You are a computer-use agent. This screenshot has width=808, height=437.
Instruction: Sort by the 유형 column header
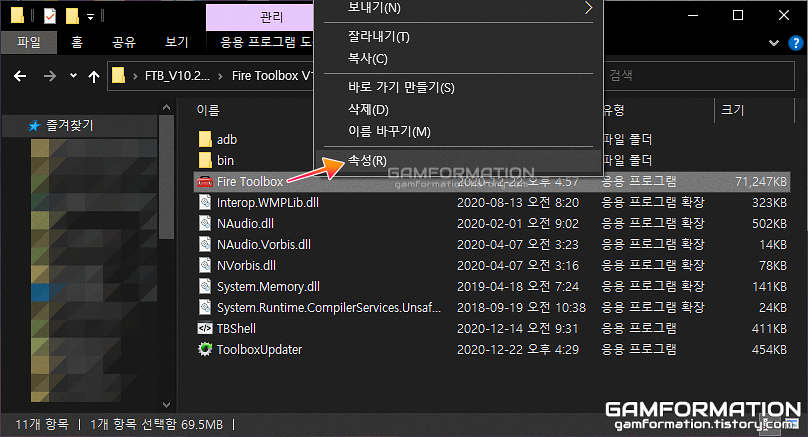[613, 110]
